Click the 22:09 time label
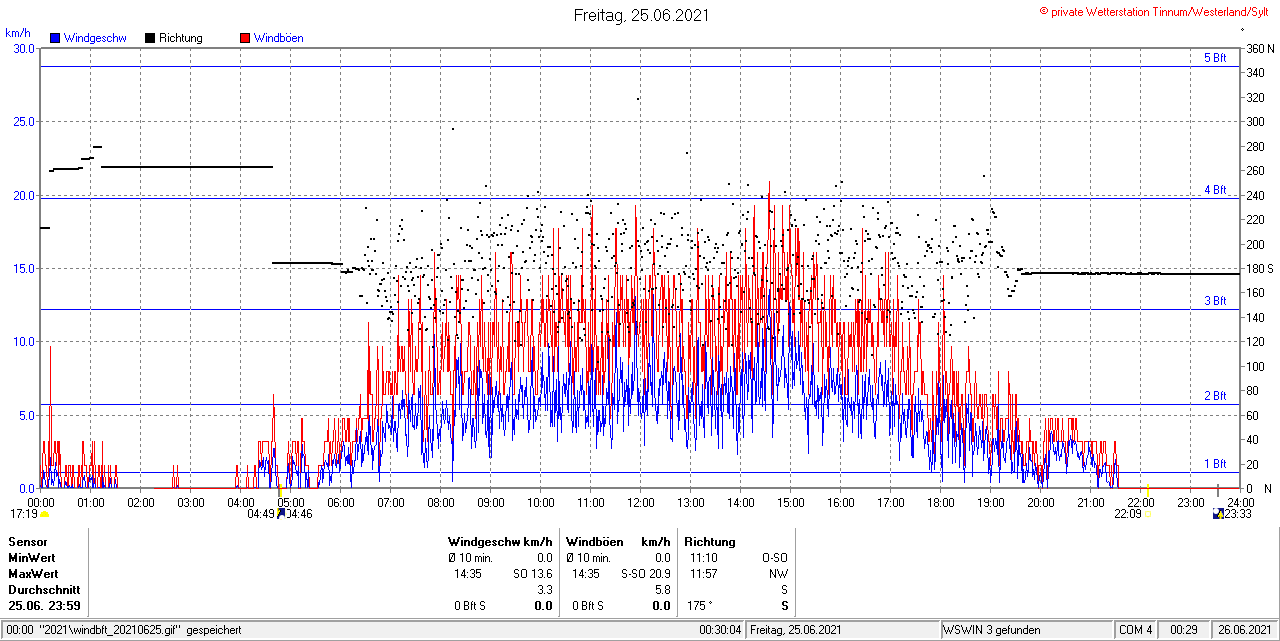1280x641 pixels. [x=1127, y=514]
